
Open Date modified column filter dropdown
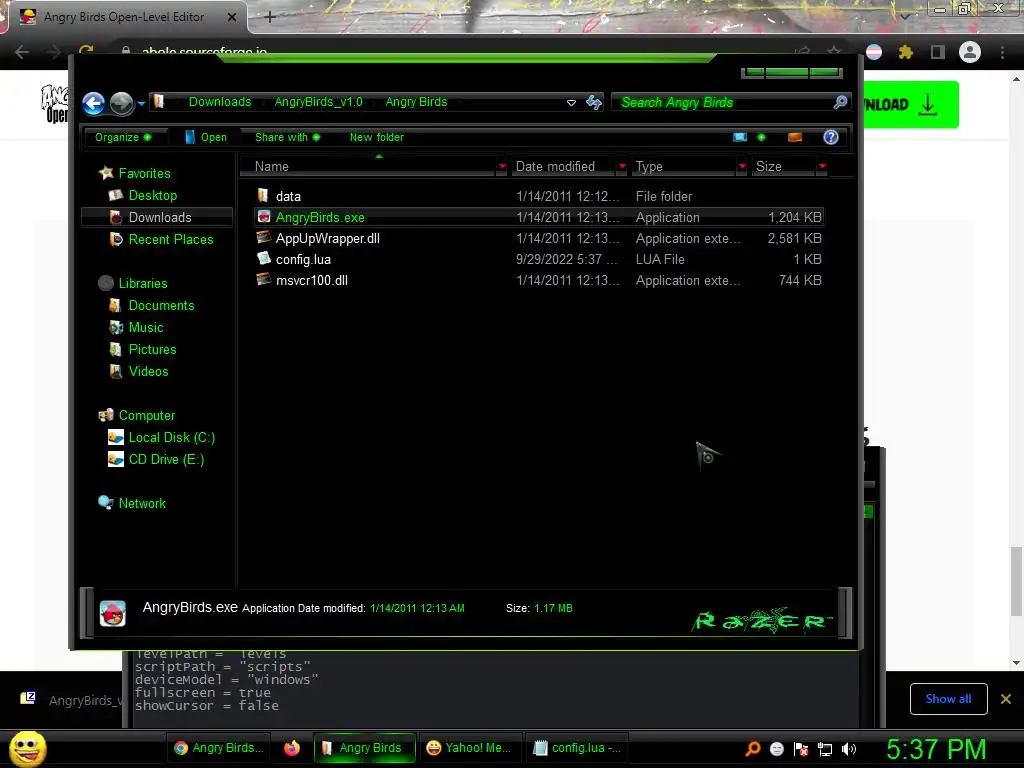pos(622,167)
